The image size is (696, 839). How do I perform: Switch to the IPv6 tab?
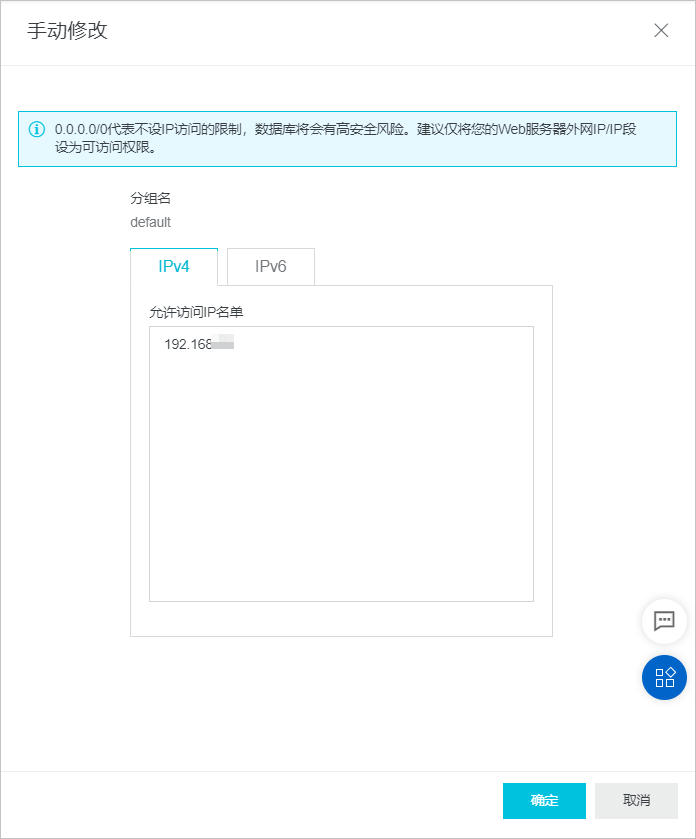(271, 266)
